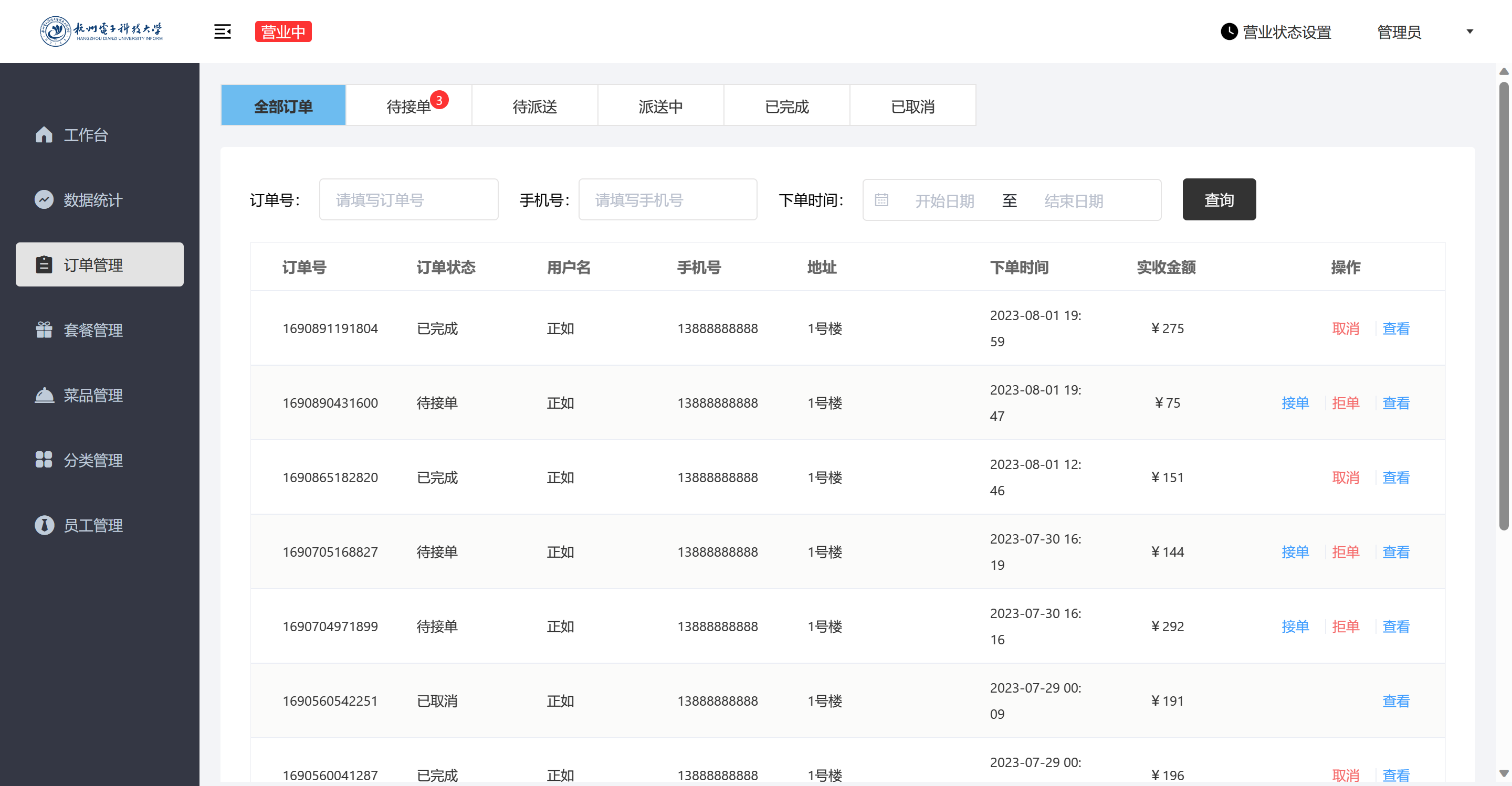The height and width of the screenshot is (786, 1512).
Task: Click the 已取消 status of order 1690560542251
Action: (x=437, y=701)
